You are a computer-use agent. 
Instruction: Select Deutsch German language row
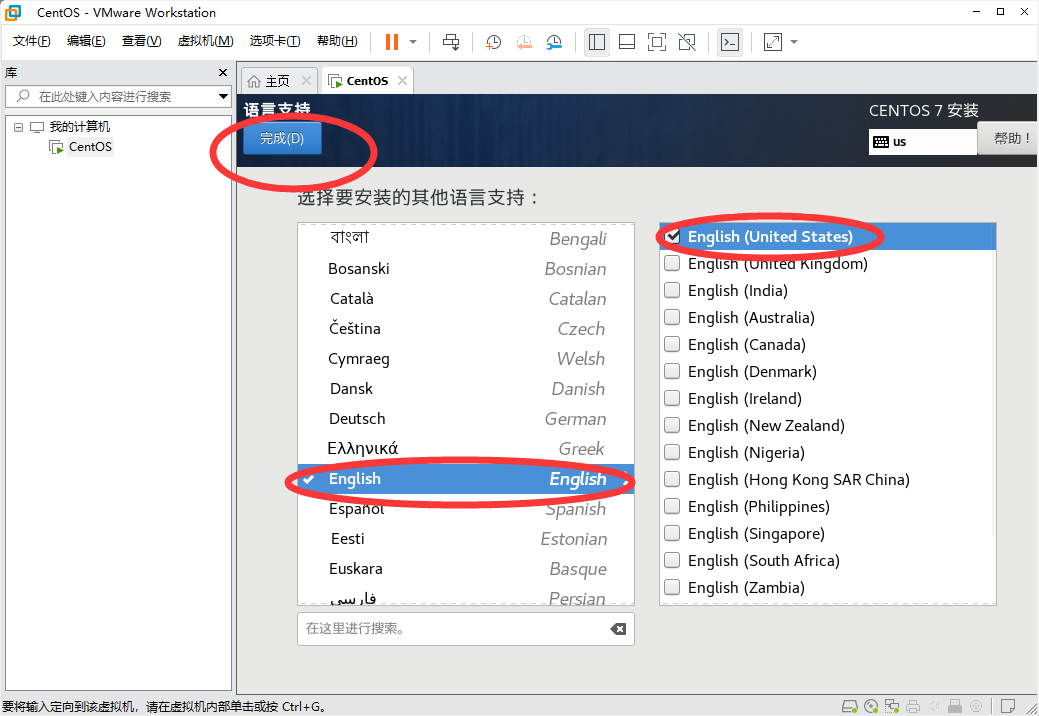point(466,419)
